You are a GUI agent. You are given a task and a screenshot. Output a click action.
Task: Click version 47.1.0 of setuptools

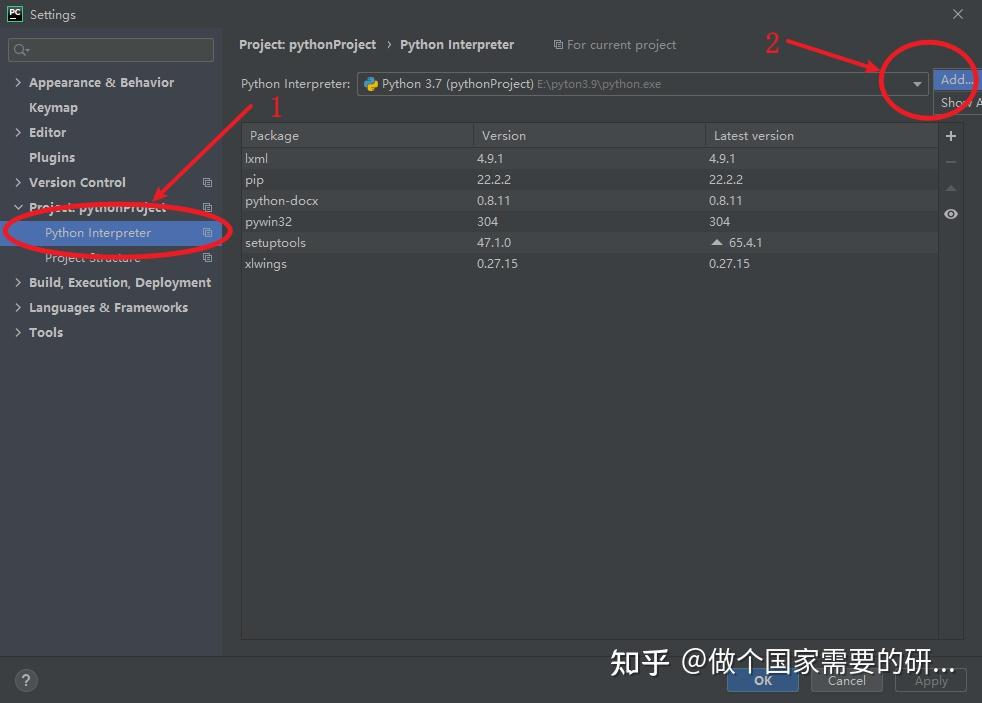(494, 242)
